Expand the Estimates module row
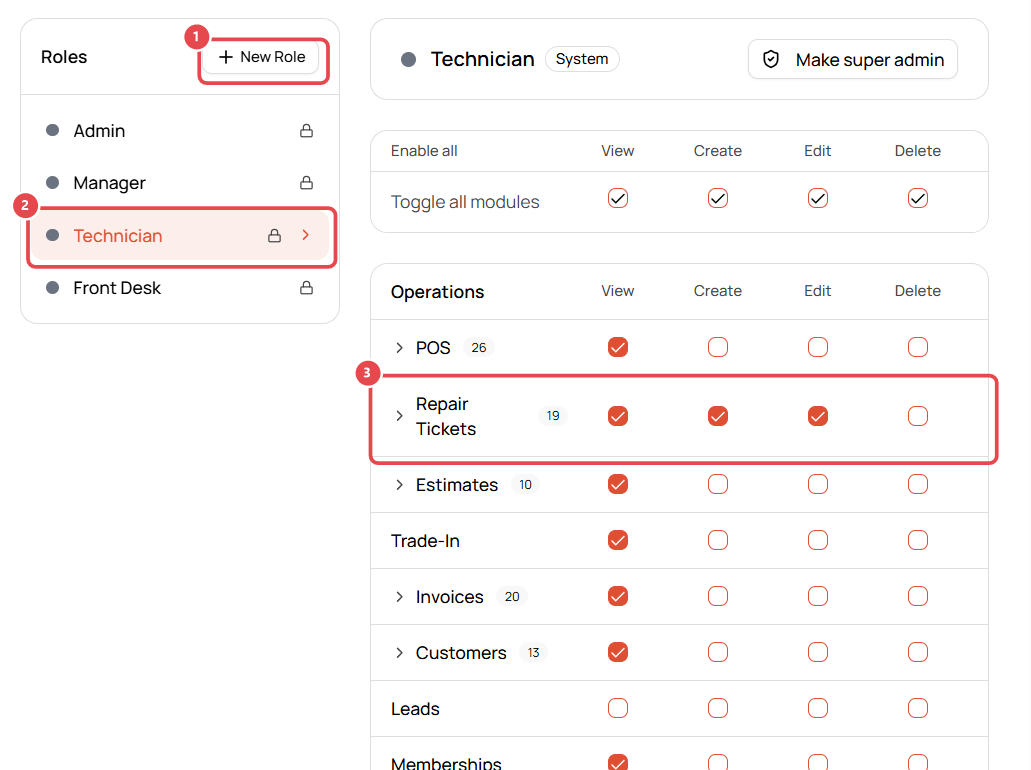This screenshot has height=770, width=1031. (399, 485)
